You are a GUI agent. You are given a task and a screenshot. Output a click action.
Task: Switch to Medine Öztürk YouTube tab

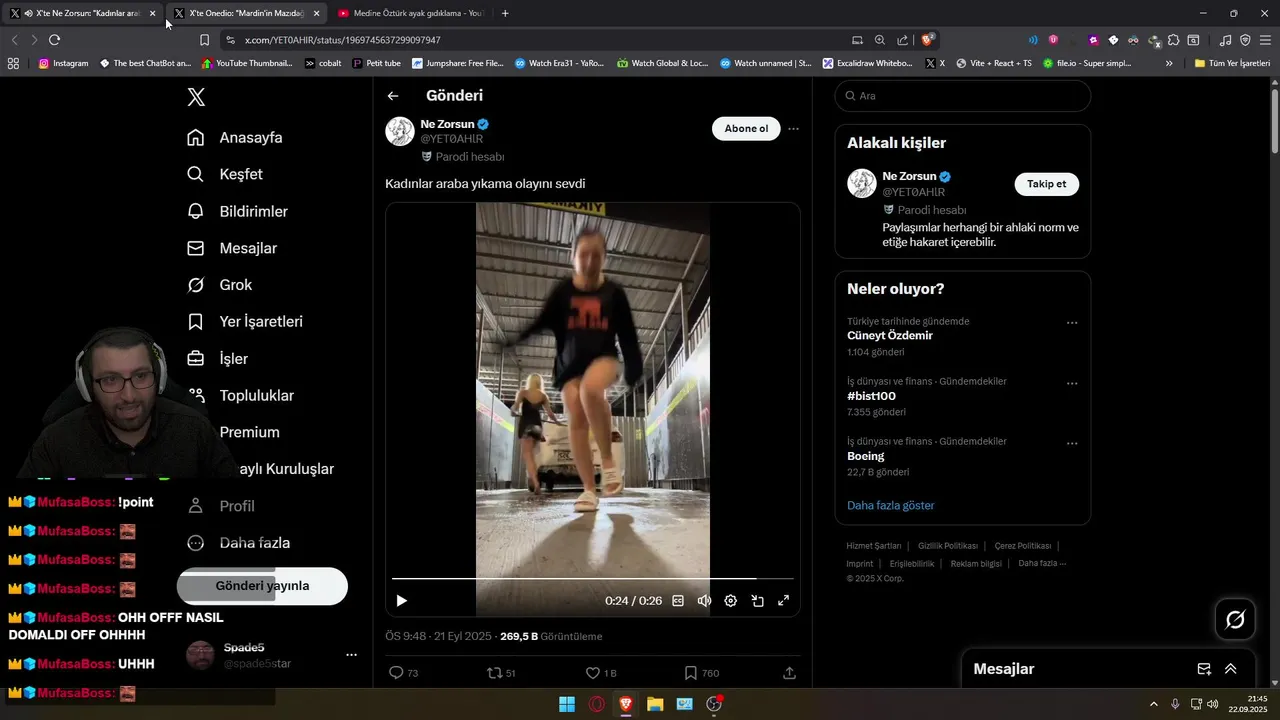click(410, 13)
